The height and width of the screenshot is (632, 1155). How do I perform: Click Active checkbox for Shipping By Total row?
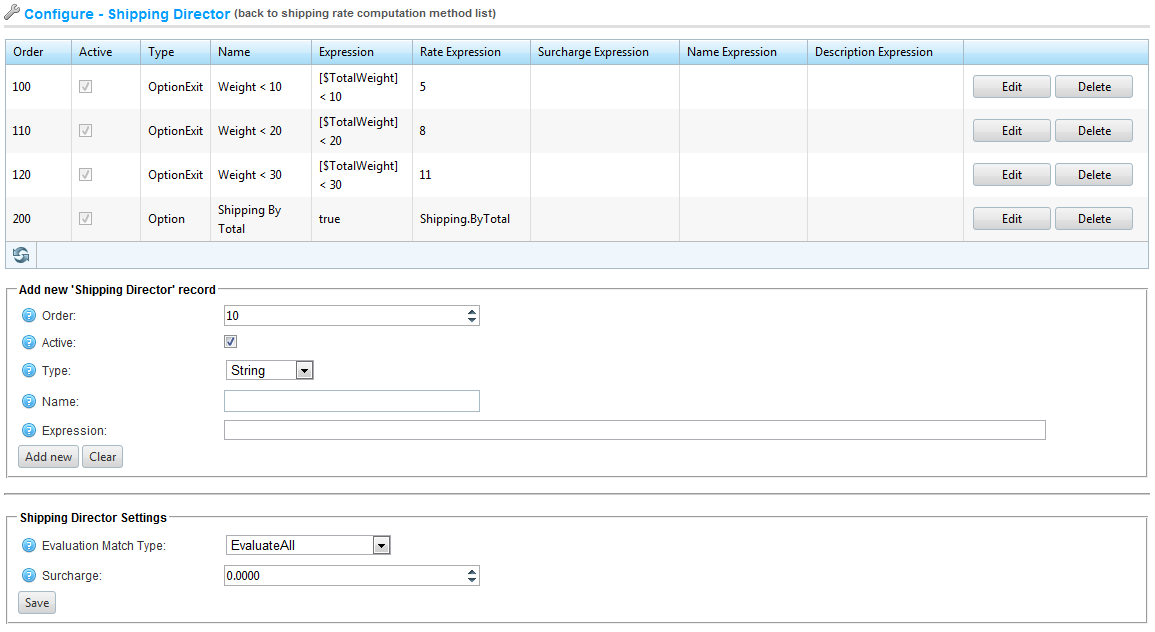click(86, 219)
